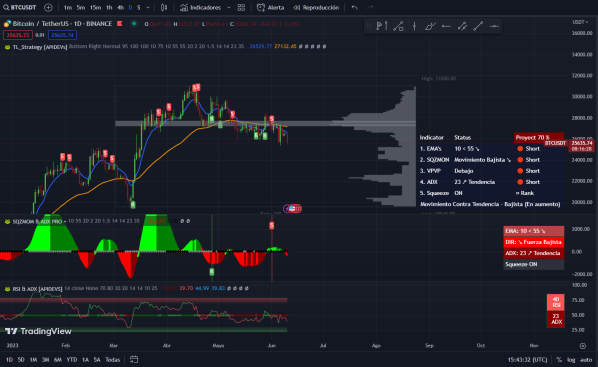Click the undo arrow
The height and width of the screenshot is (367, 598).
pos(354,7)
